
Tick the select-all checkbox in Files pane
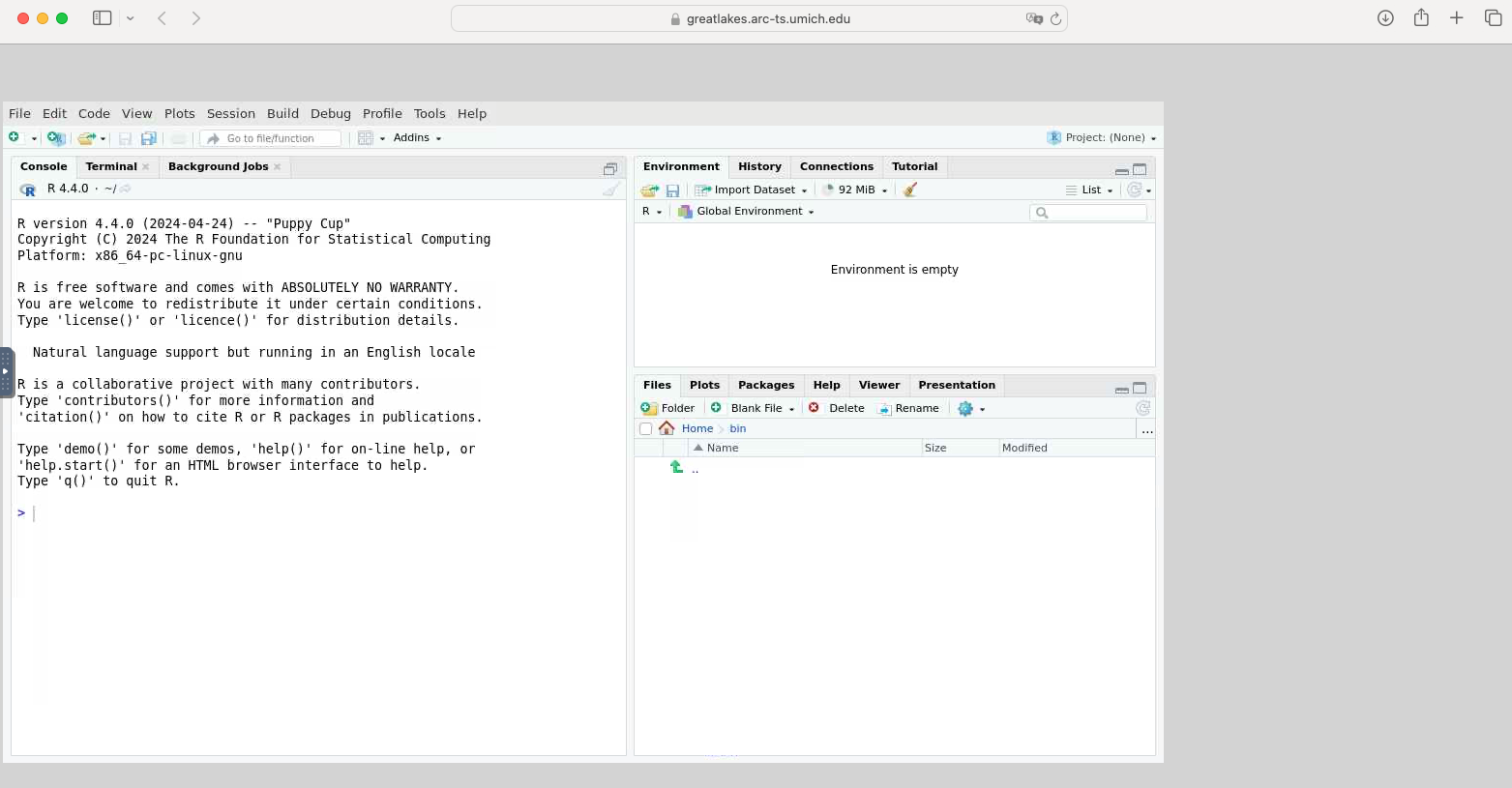click(x=646, y=429)
